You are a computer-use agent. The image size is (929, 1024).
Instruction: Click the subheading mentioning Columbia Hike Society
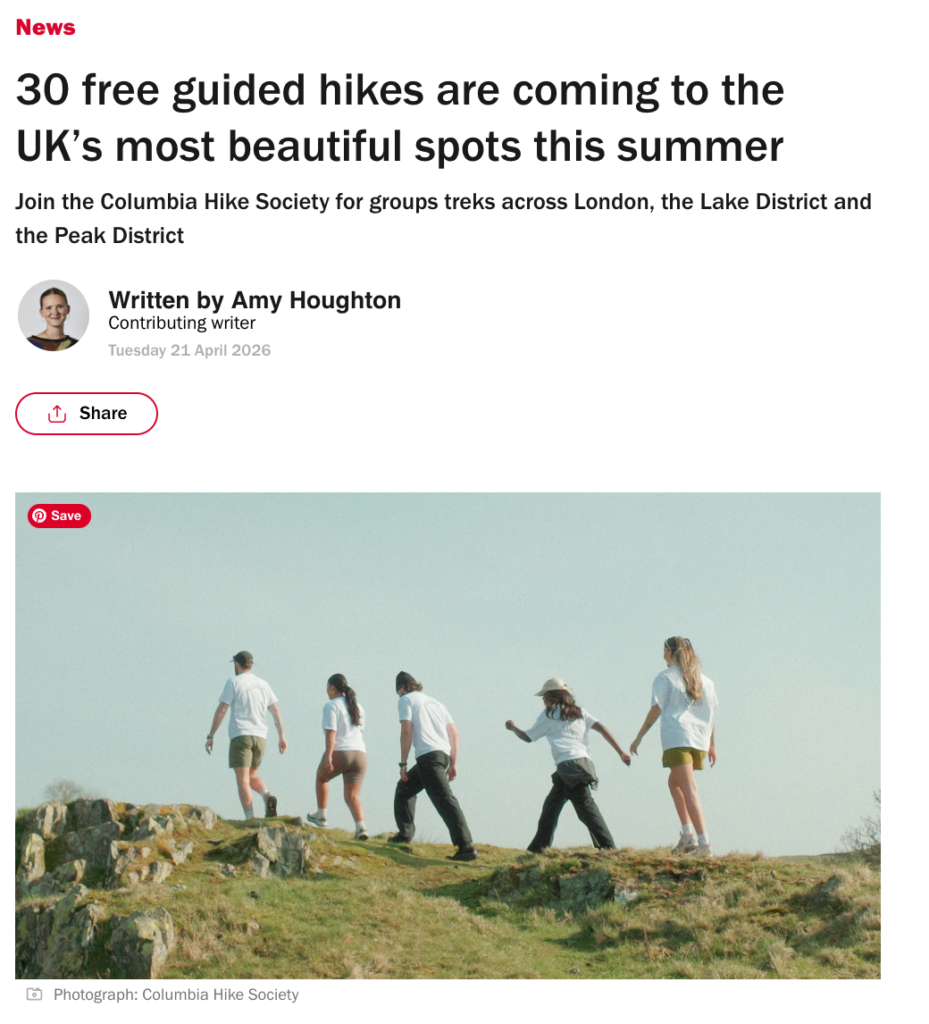[x=443, y=218]
